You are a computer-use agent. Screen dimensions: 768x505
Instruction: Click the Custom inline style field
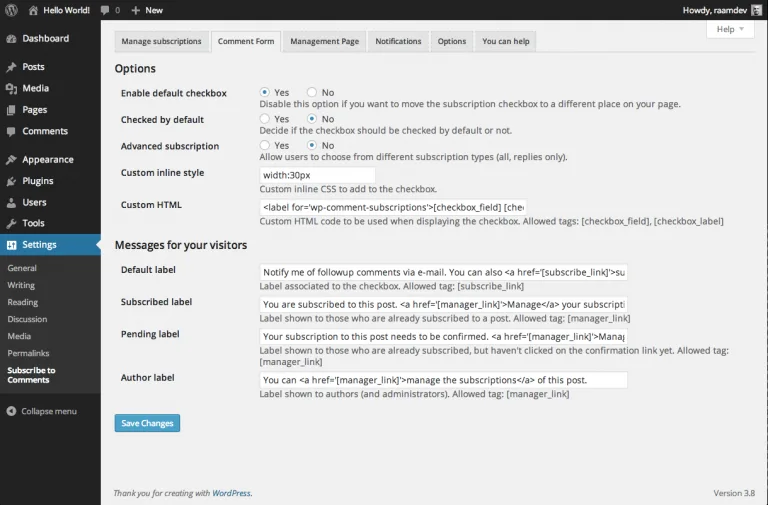(x=317, y=174)
